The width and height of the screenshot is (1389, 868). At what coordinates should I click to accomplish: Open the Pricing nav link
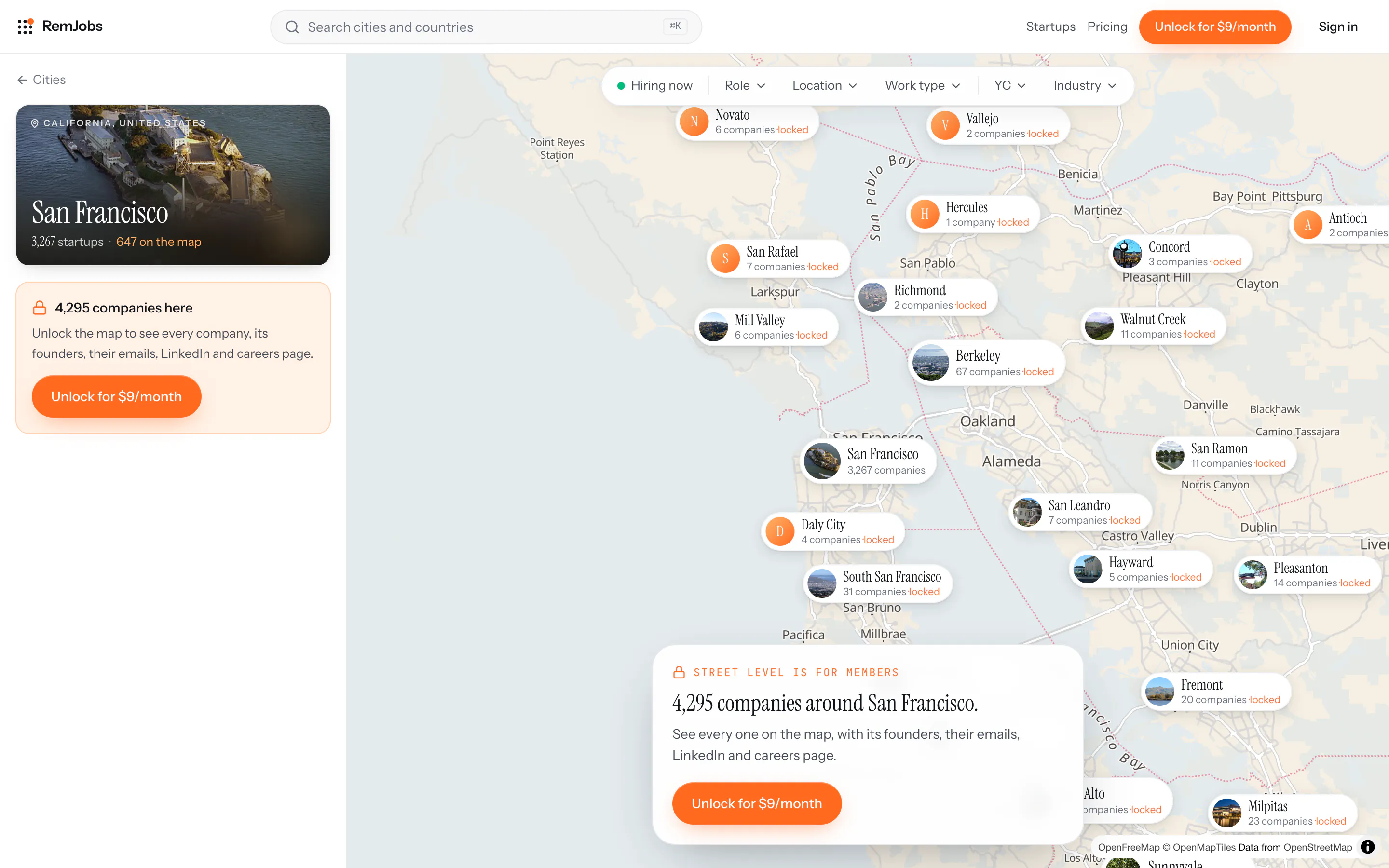point(1107,27)
